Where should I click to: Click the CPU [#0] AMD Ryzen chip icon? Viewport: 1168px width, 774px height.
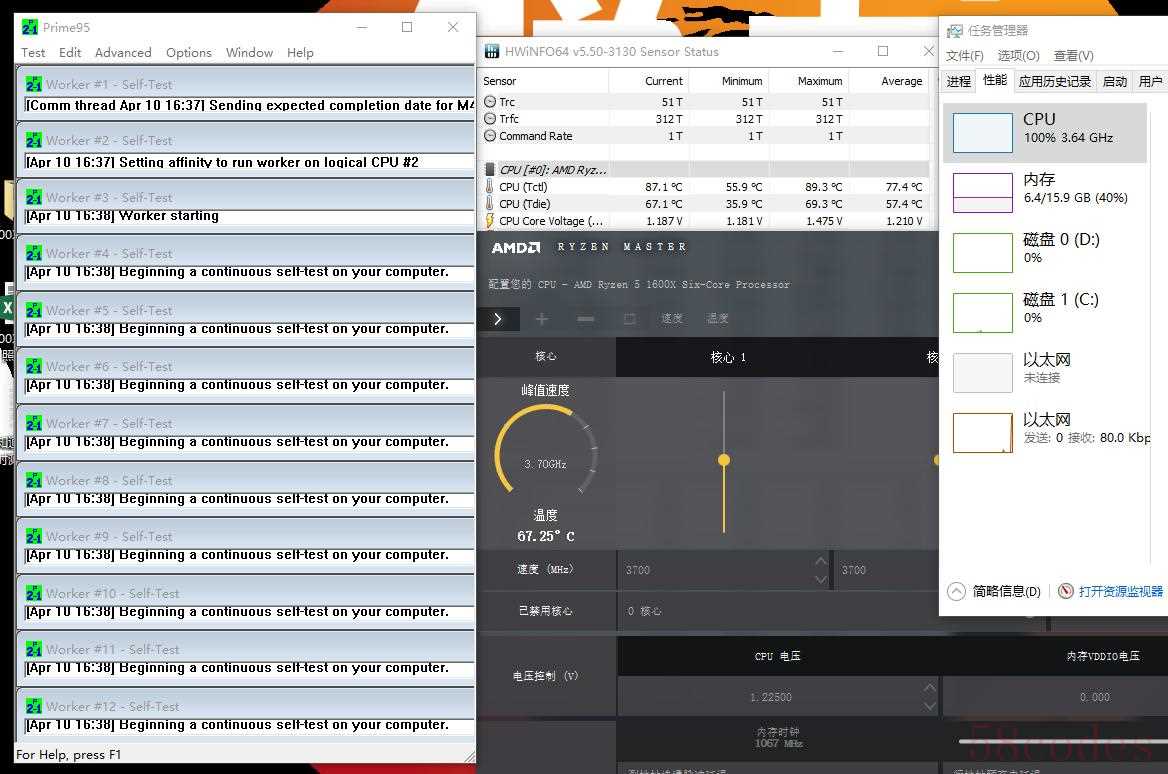click(x=489, y=170)
